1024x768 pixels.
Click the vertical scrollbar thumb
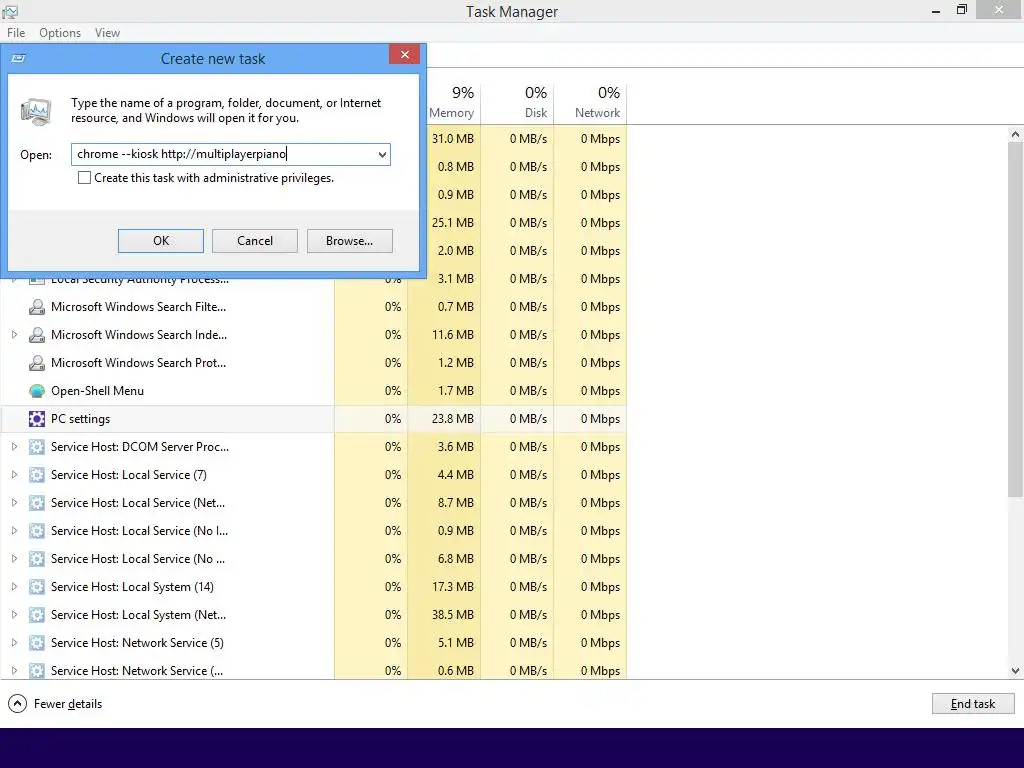pyautogui.click(x=1015, y=319)
